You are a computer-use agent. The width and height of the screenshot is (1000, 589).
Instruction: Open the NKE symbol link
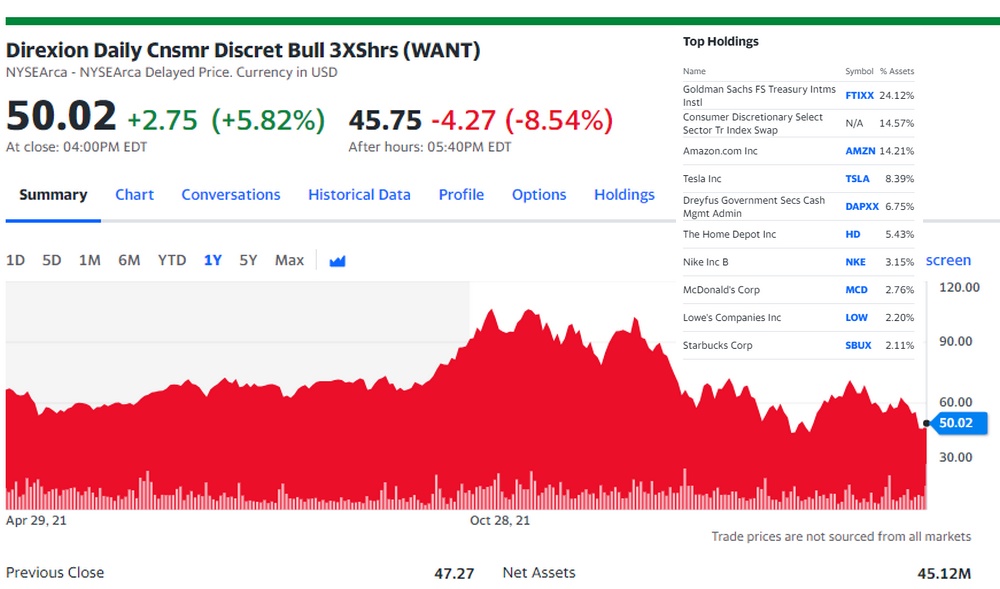pos(855,262)
